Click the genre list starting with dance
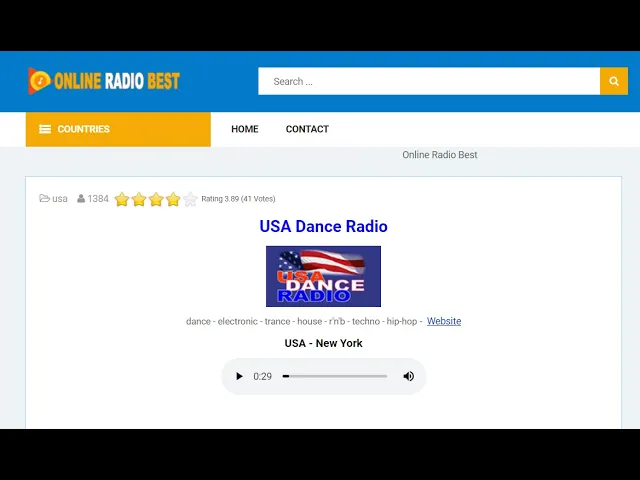The image size is (640, 480). click(304, 321)
